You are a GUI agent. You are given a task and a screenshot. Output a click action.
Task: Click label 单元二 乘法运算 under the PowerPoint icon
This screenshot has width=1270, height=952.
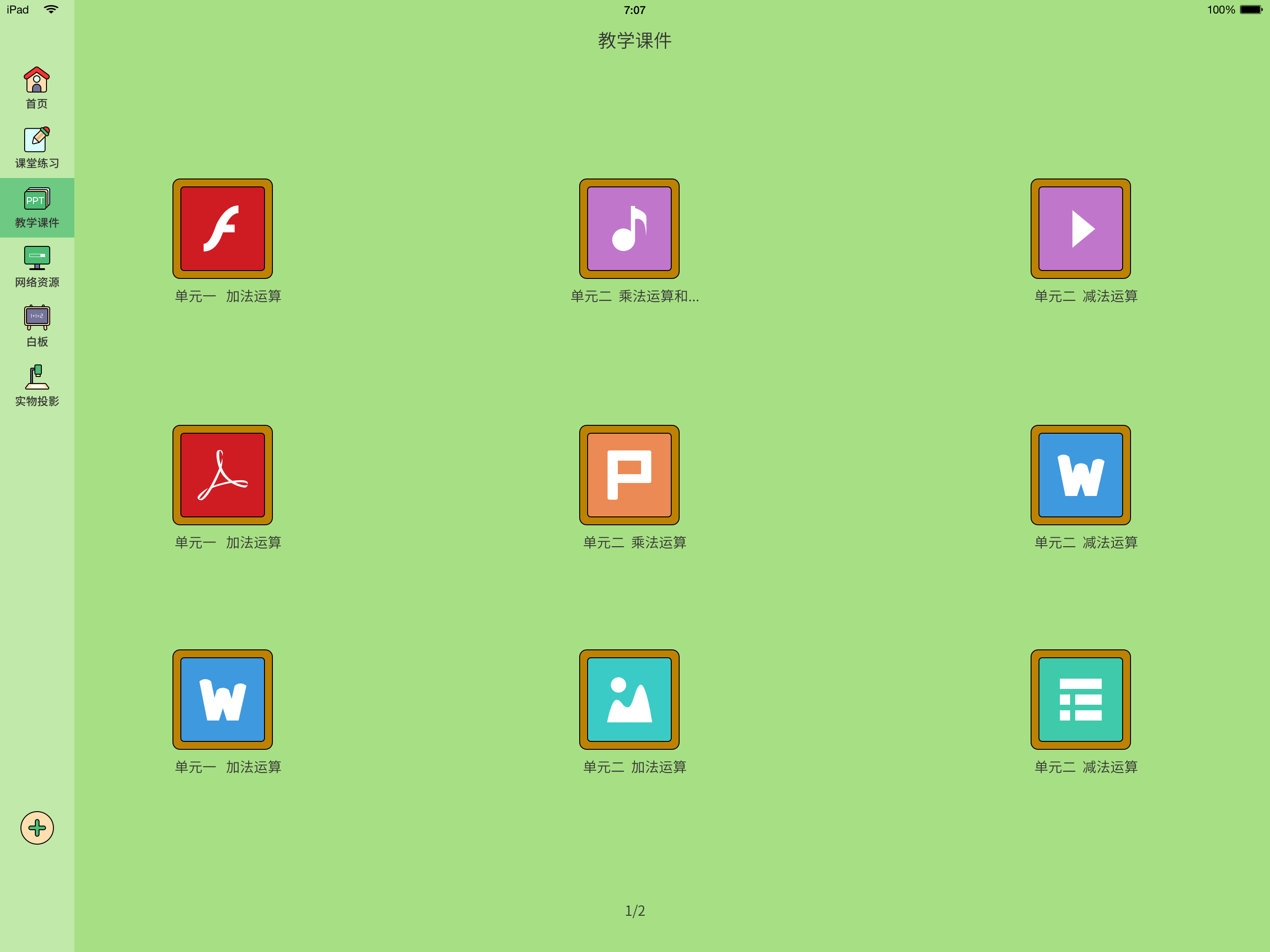(x=635, y=542)
